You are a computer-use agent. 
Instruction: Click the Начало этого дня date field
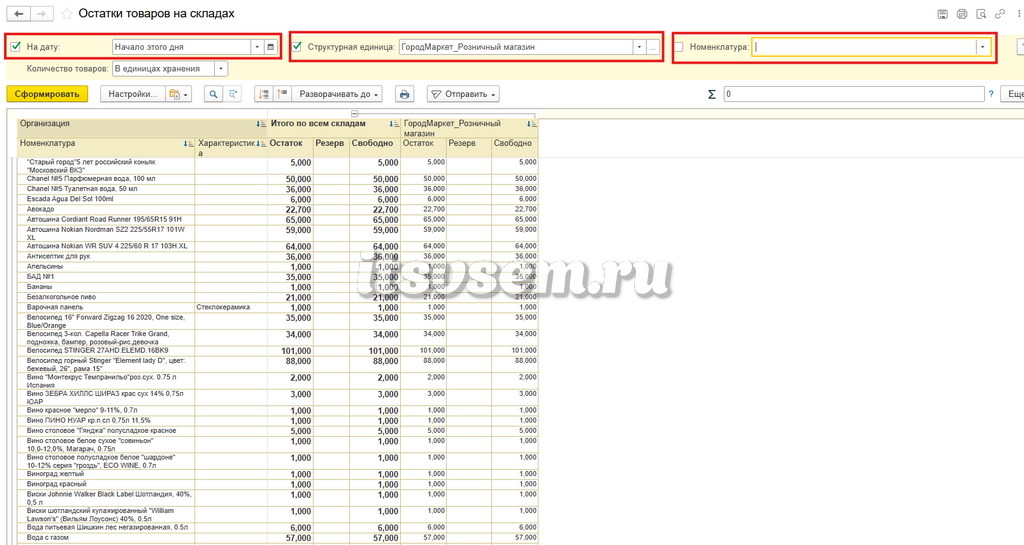coord(182,47)
